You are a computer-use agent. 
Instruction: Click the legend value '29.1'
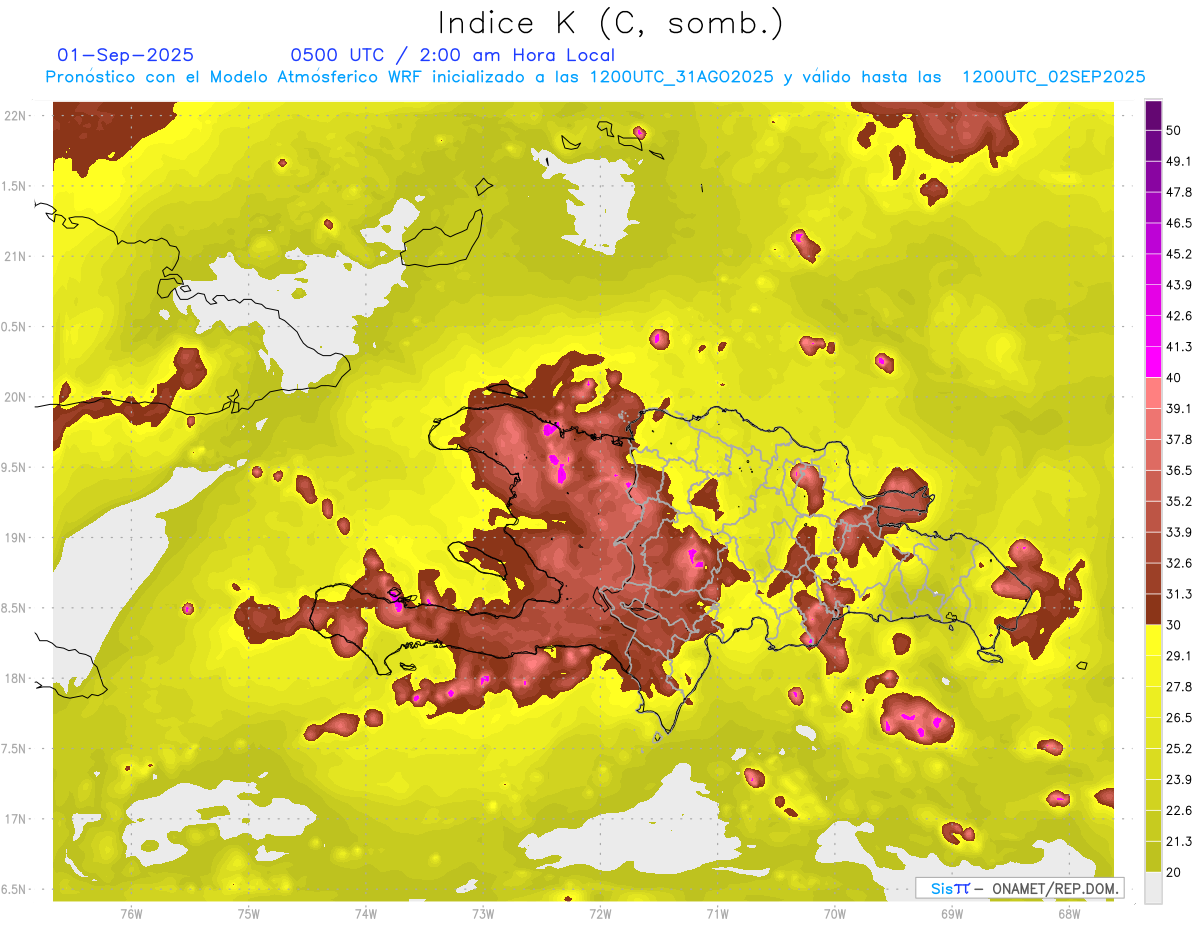(1179, 656)
